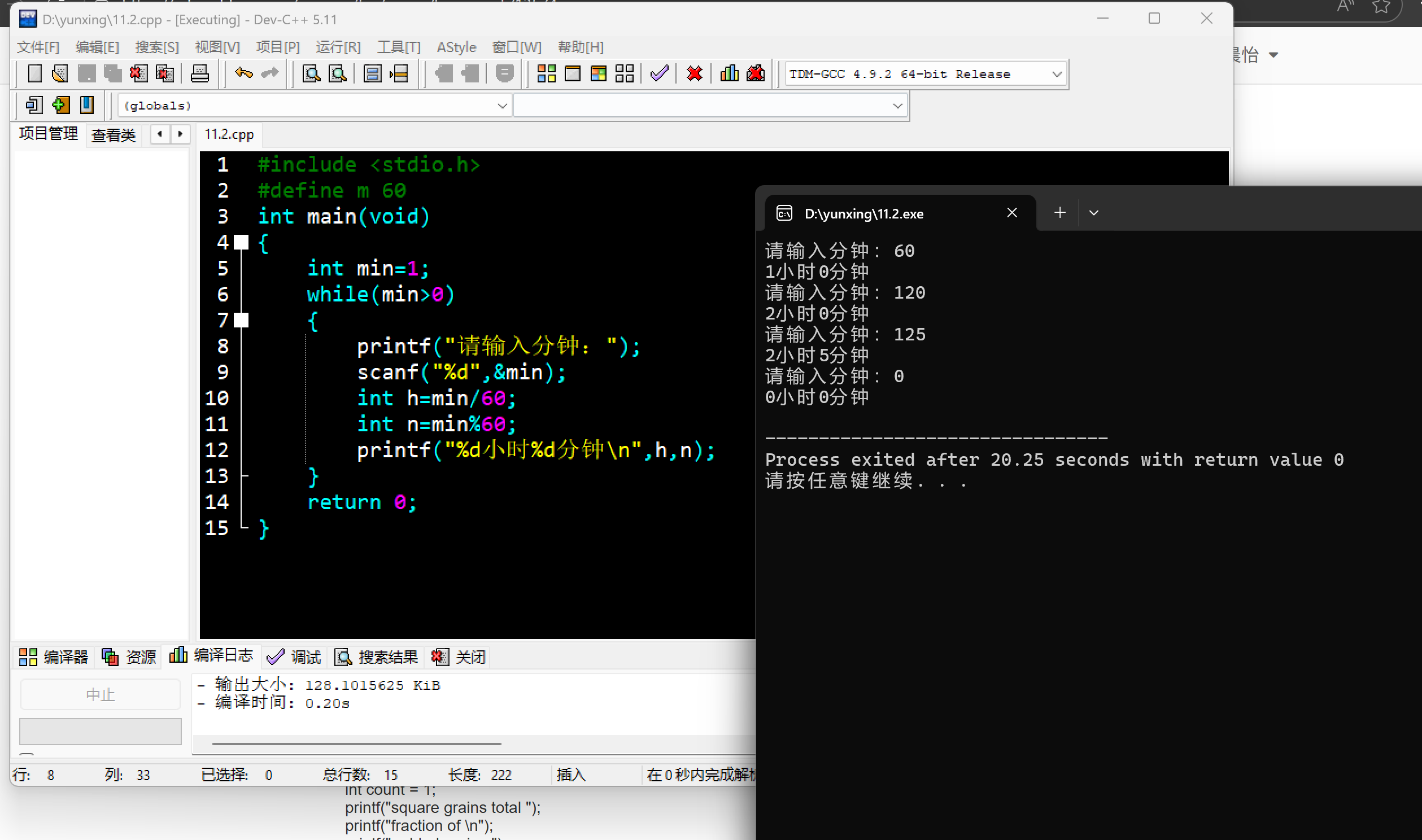The height and width of the screenshot is (840, 1422).
Task: Click the bar chart profile analysis icon
Action: point(729,73)
